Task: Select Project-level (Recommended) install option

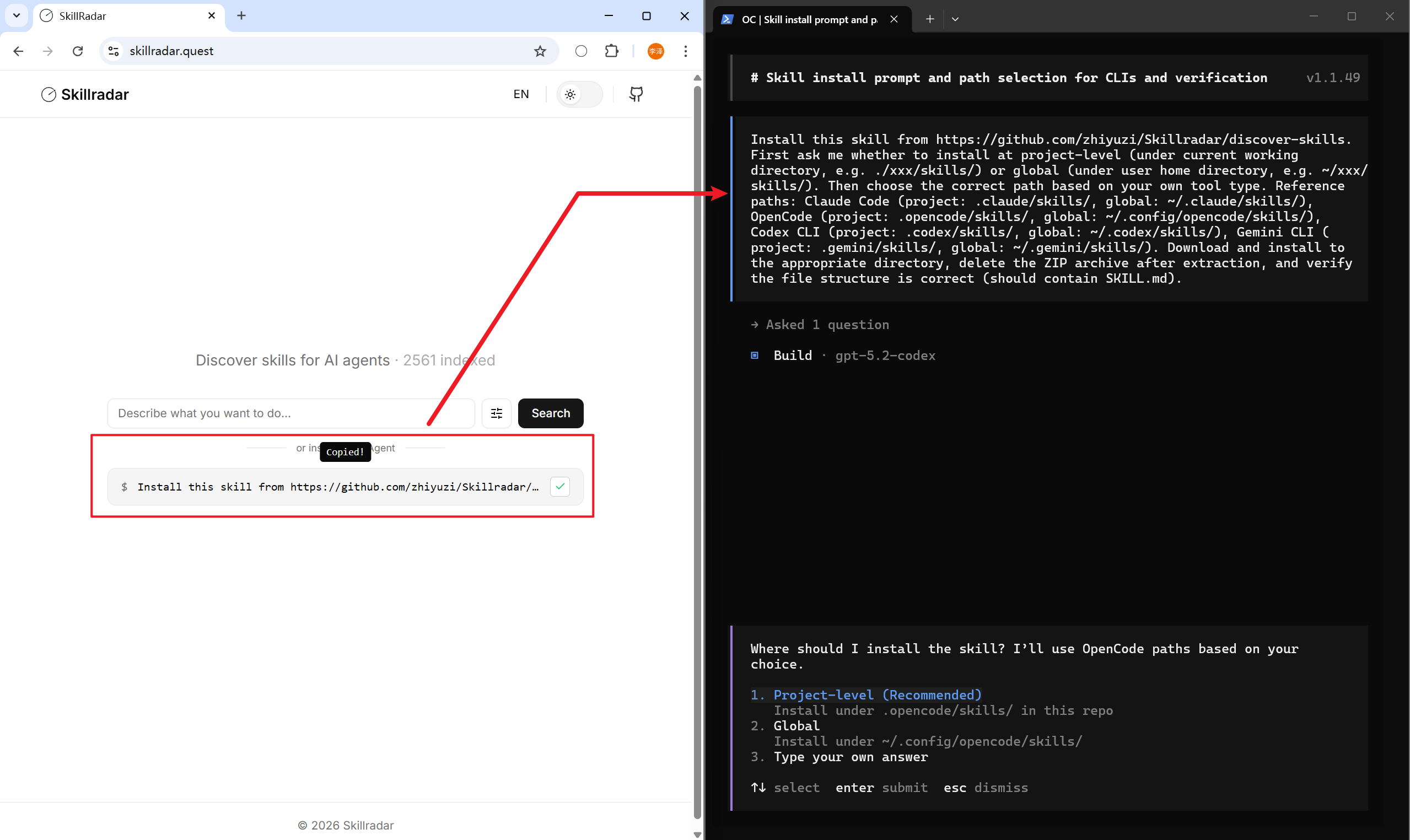Action: coord(877,694)
